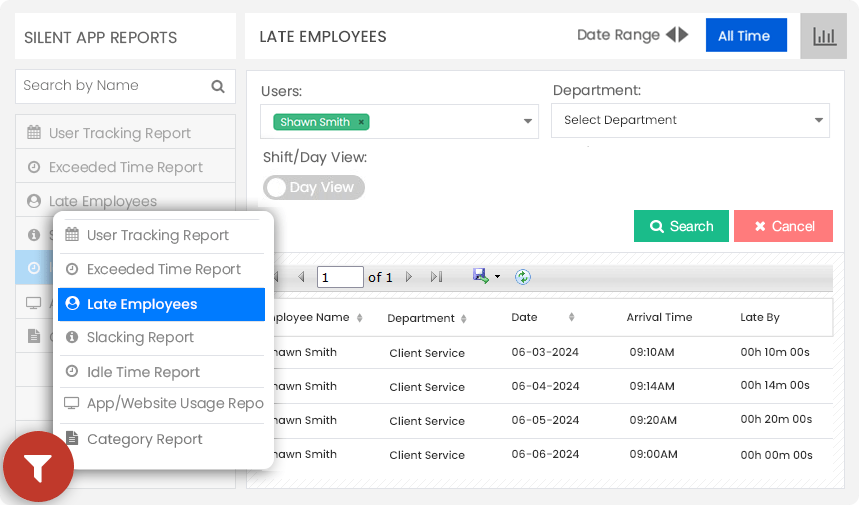The height and width of the screenshot is (505, 859).
Task: Click the refresh report icon in toolbar
Action: coord(523,277)
